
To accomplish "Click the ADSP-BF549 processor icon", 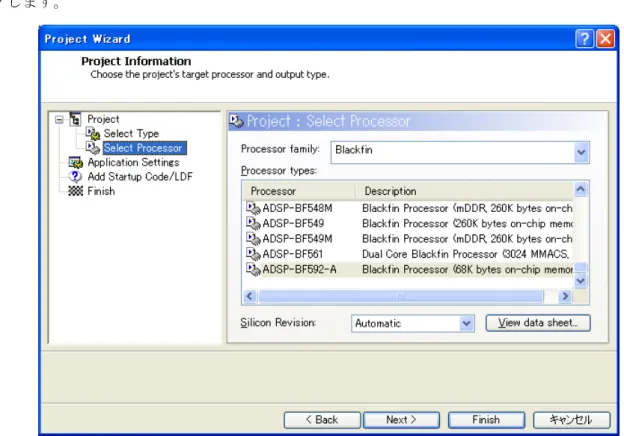I will click(x=253, y=223).
